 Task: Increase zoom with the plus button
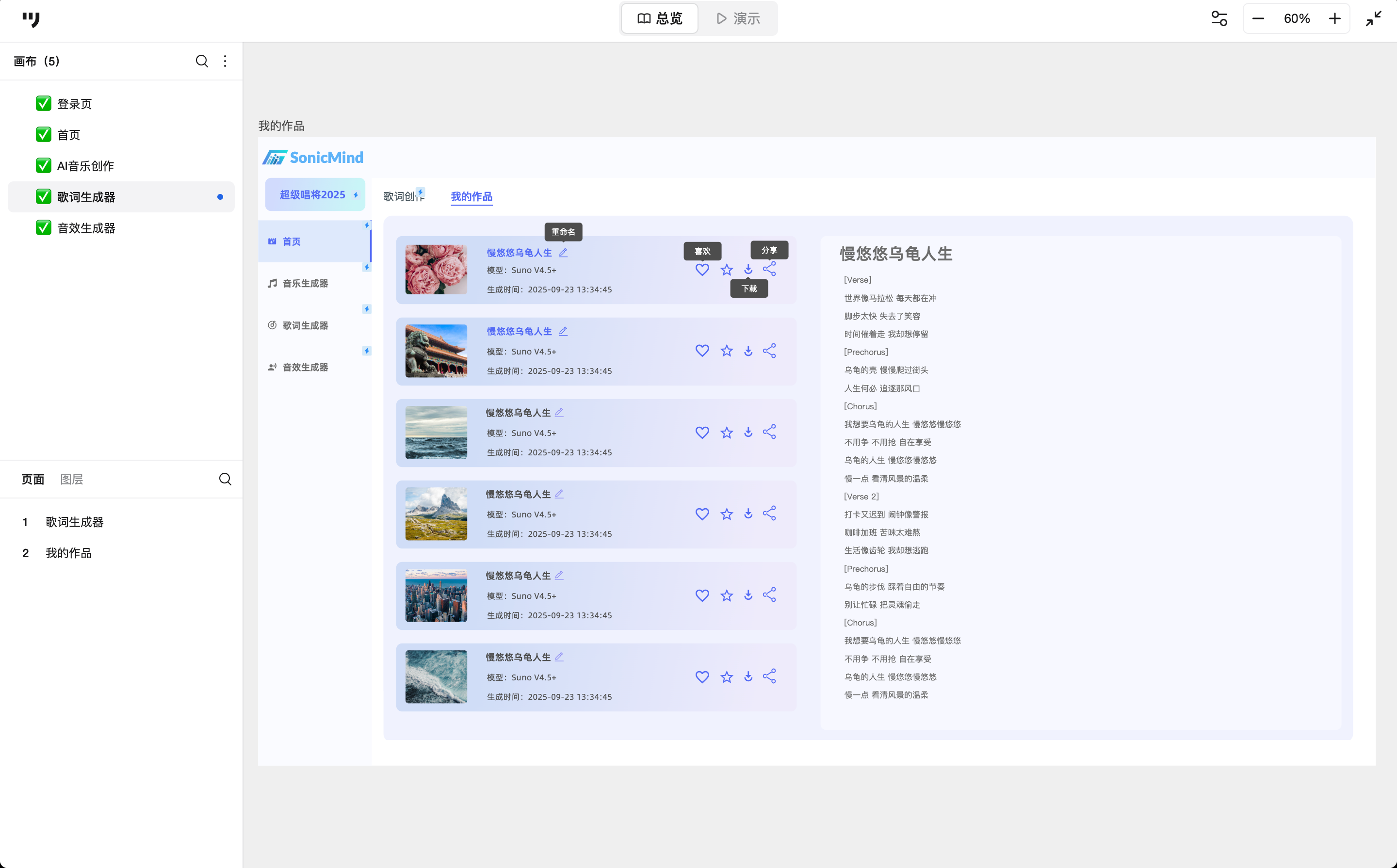tap(1334, 19)
